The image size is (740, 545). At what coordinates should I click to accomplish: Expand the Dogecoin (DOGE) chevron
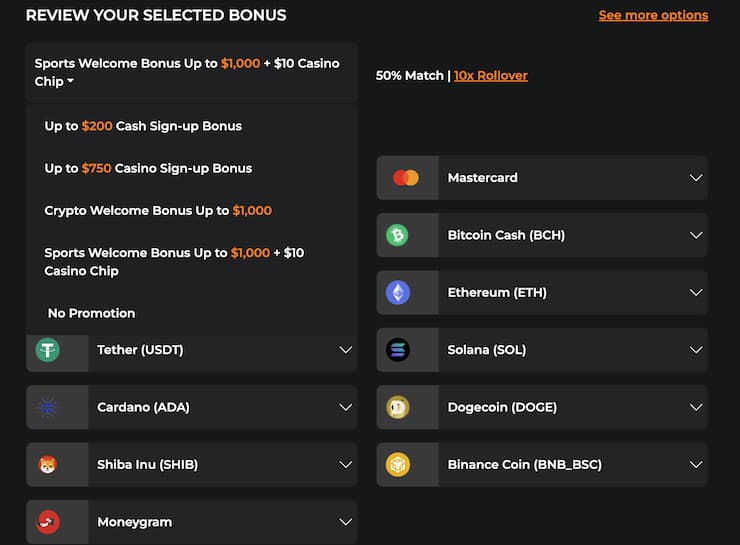696,407
